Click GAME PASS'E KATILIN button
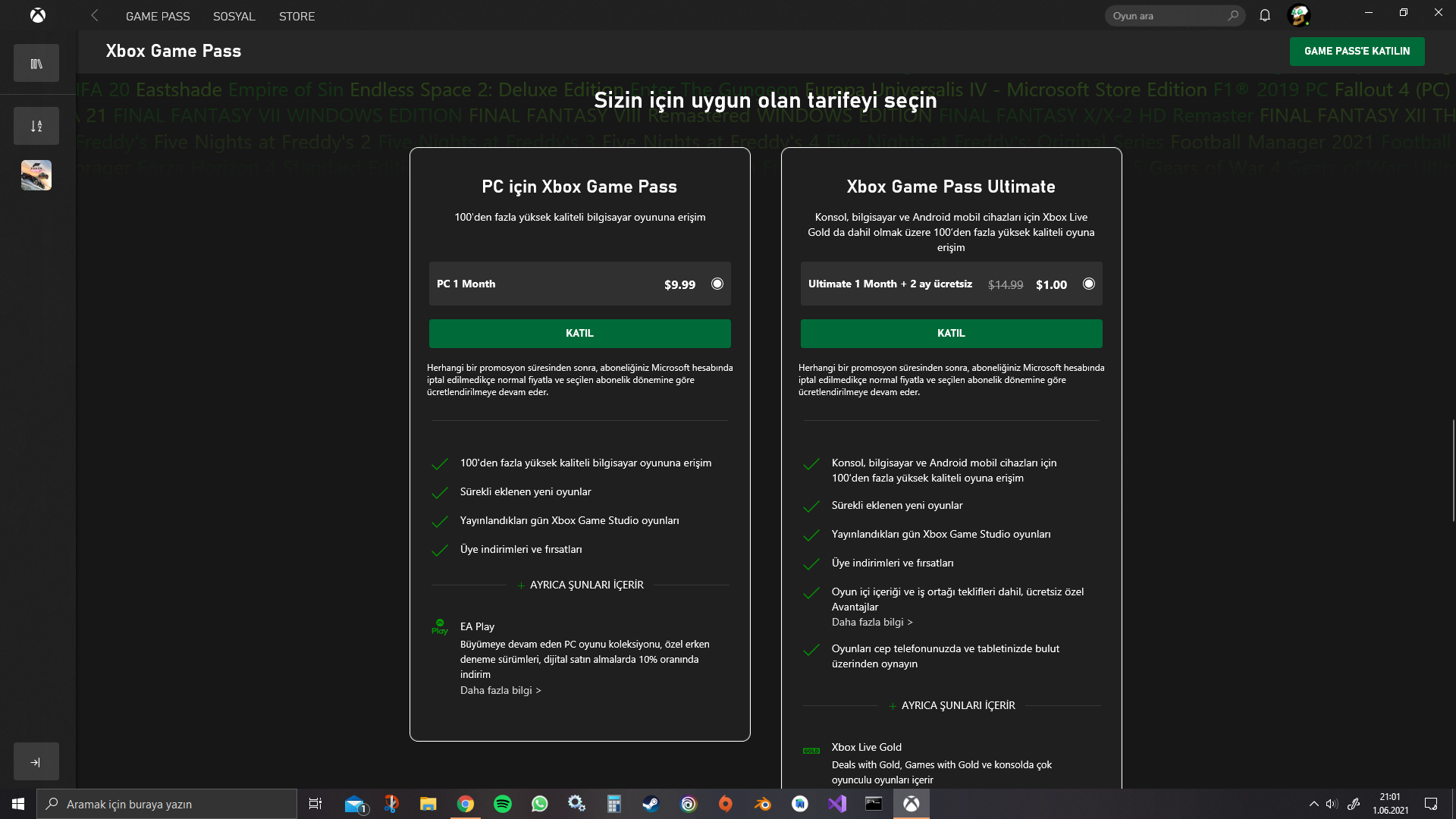 (x=1357, y=51)
